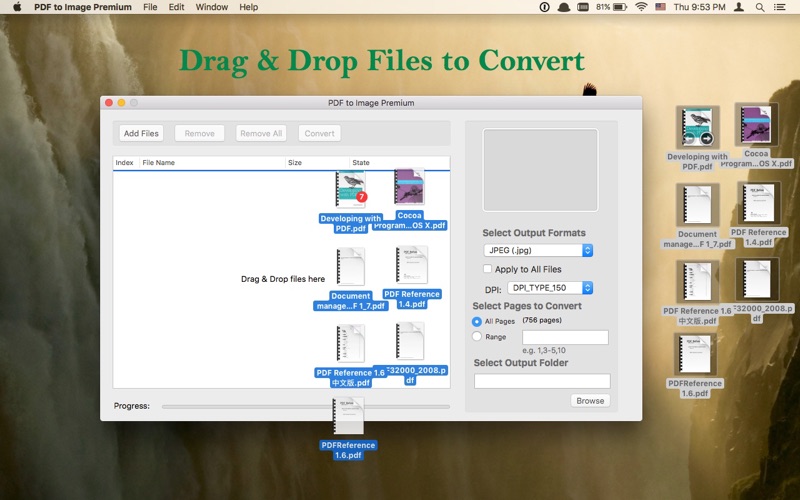Click the Add Files button
Screen dimensions: 800x500
click(141, 133)
